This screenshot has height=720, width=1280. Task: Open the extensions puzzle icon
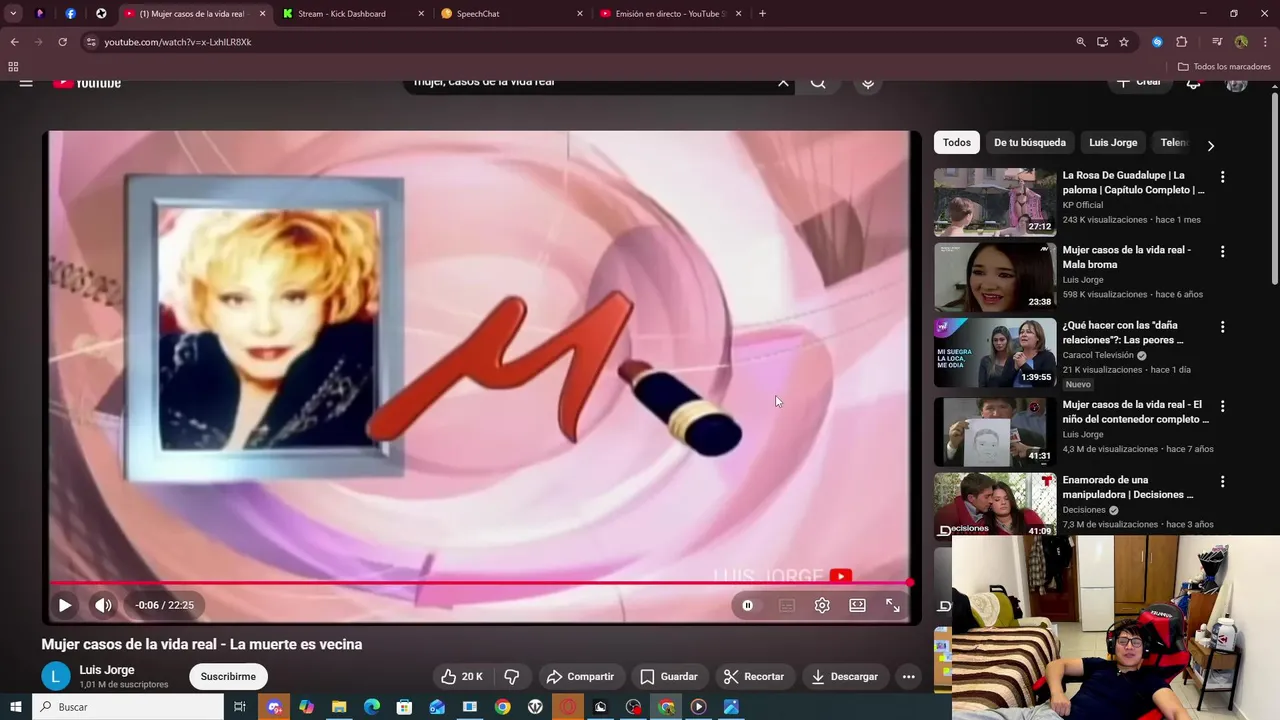(1181, 42)
